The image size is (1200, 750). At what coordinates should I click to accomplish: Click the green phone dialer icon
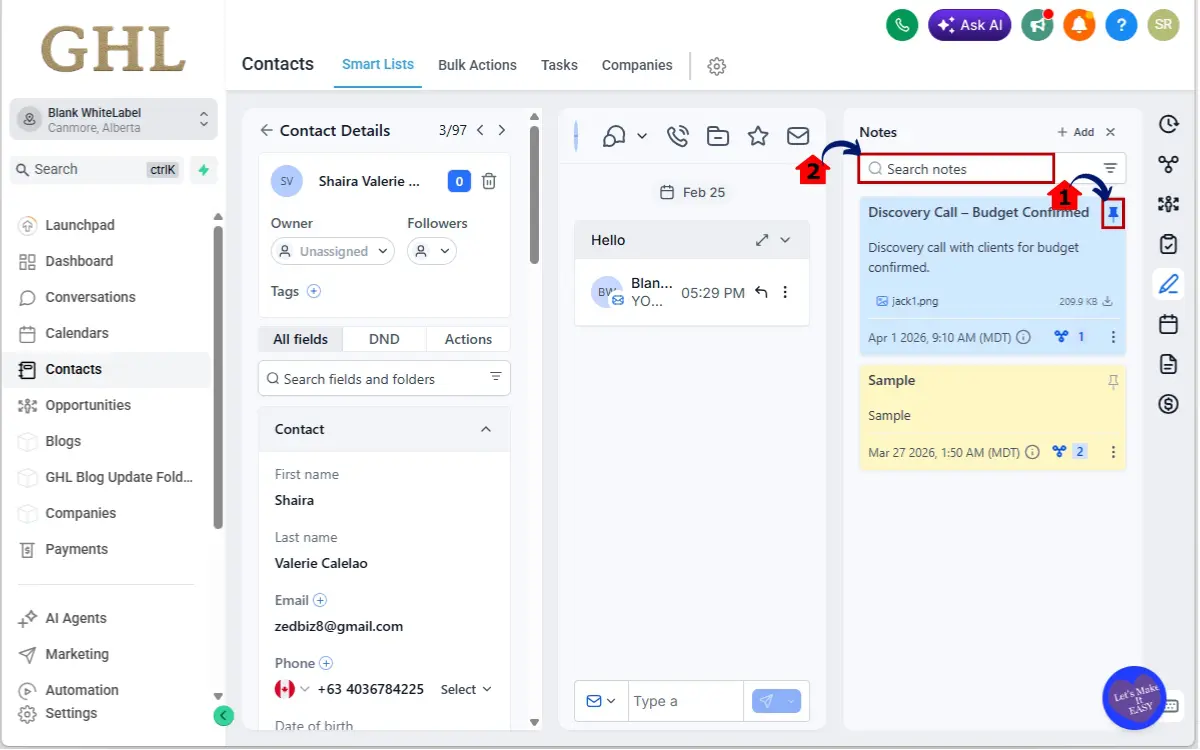point(902,25)
